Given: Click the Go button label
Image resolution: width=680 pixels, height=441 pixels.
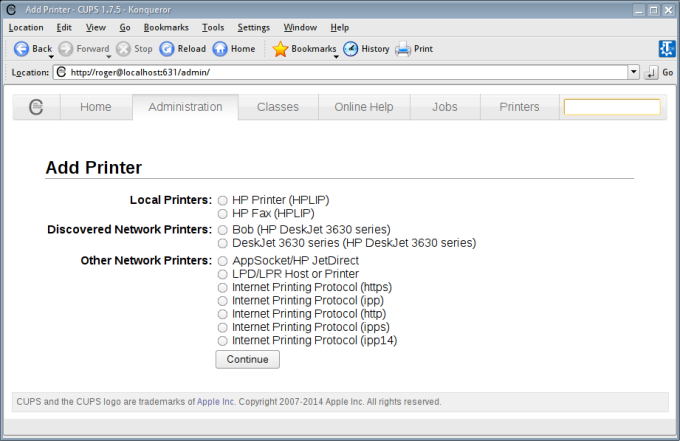Looking at the screenshot, I should click(668, 72).
